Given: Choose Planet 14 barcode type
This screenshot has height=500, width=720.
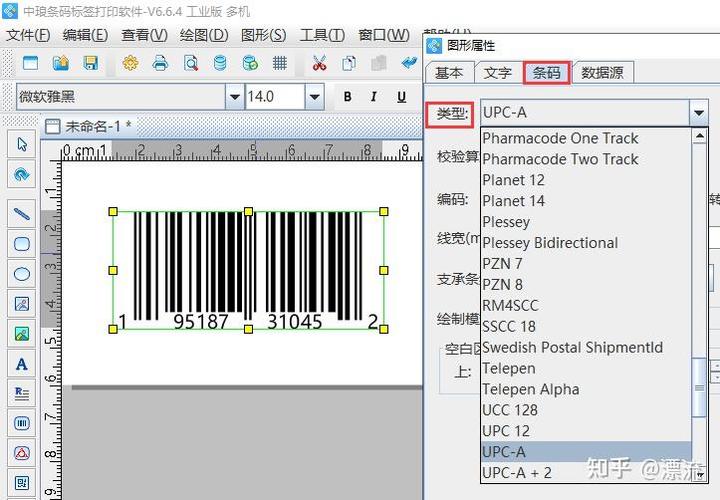Looking at the screenshot, I should (x=586, y=201).
